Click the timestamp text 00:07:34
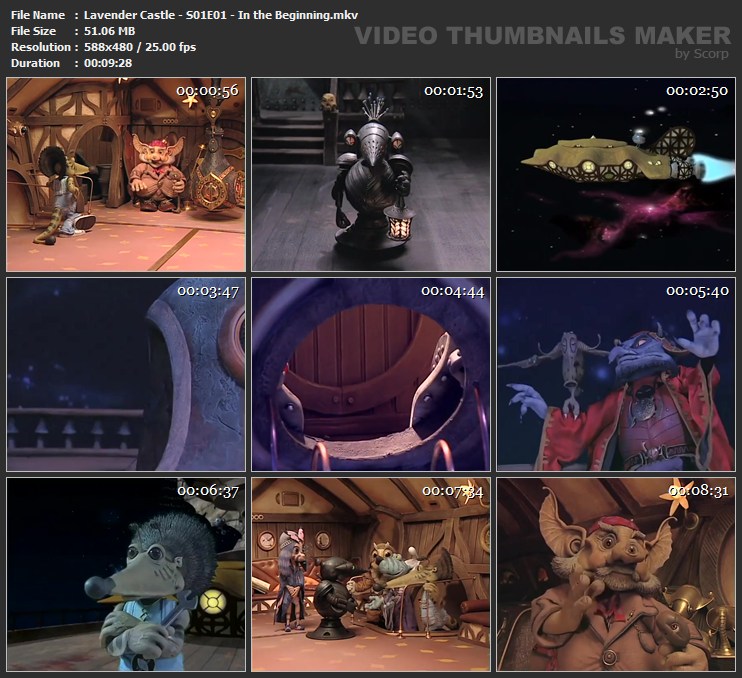This screenshot has width=742, height=678. click(453, 491)
